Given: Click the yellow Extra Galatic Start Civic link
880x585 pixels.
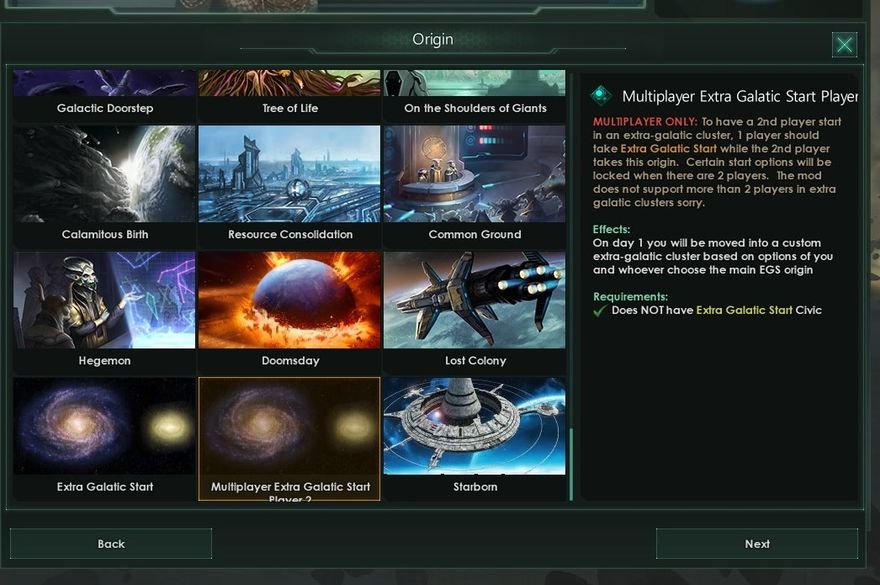Looking at the screenshot, I should pos(744,310).
